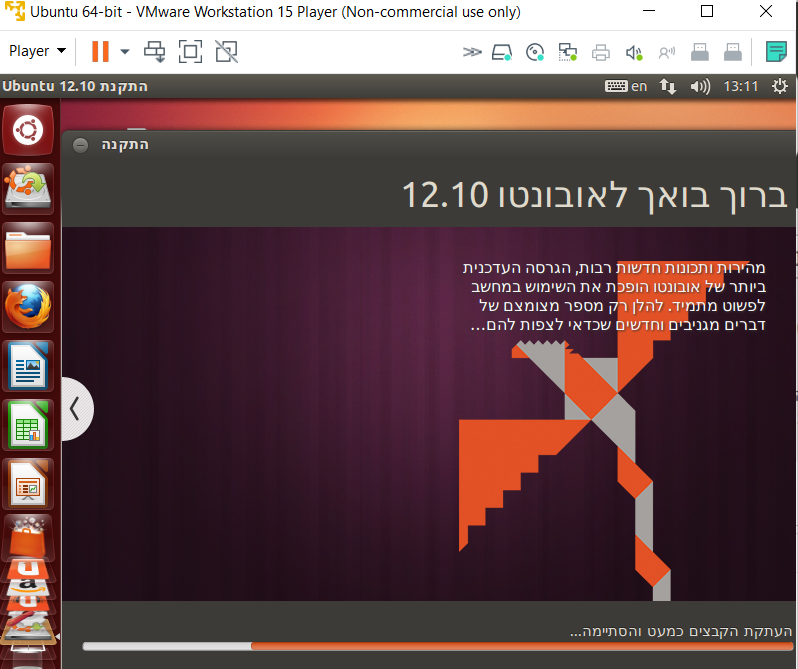Launch Firefox web browser
Screen dimensions: 798x669
click(x=28, y=307)
